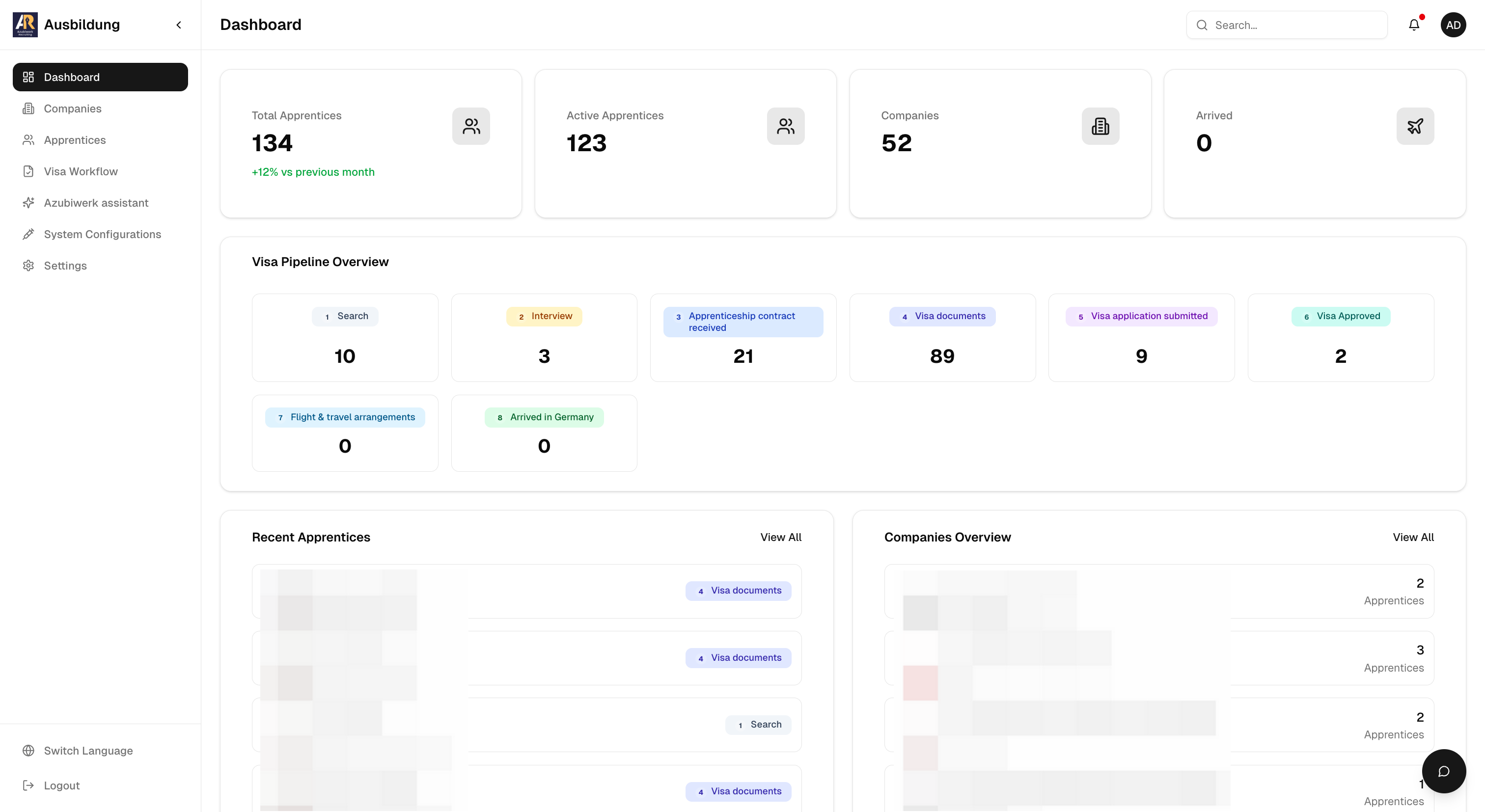Select the Visa Approved stage badge

[x=1340, y=316]
